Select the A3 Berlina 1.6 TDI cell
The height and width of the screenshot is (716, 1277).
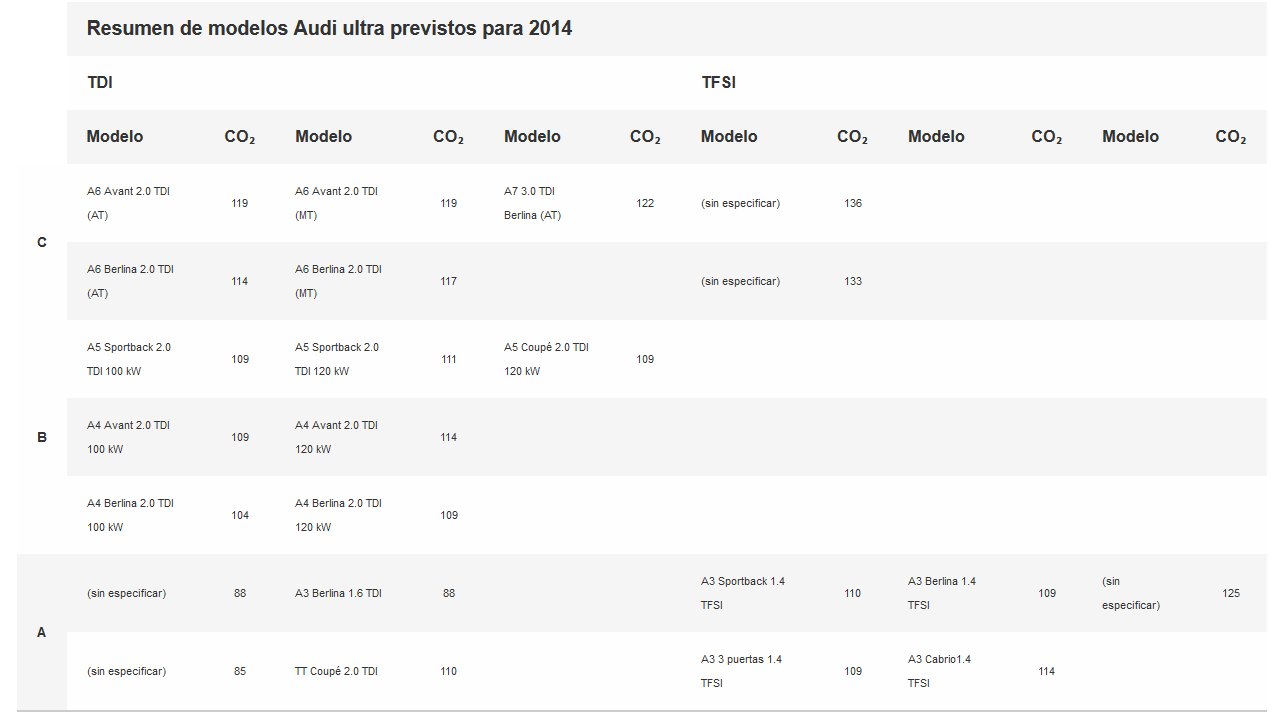coord(338,593)
